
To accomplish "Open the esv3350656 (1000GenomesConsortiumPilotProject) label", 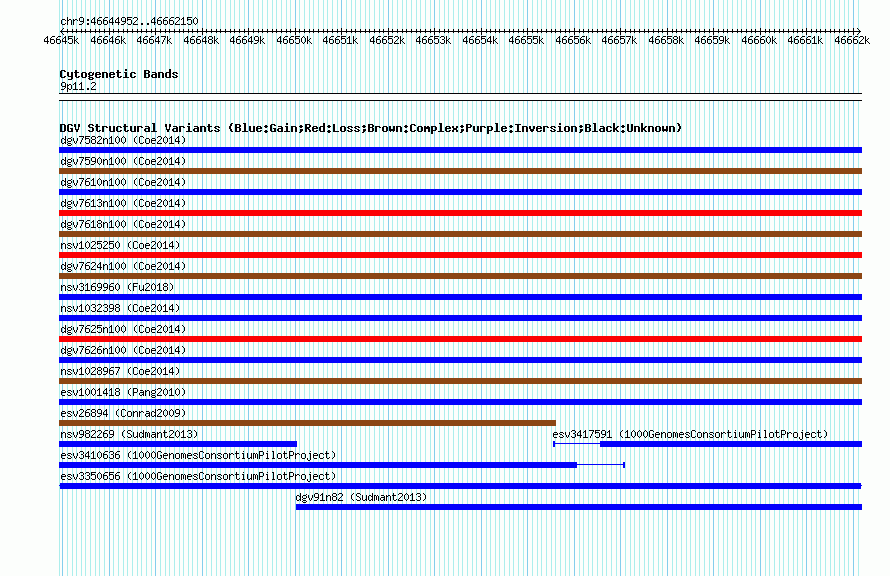I will (198, 476).
